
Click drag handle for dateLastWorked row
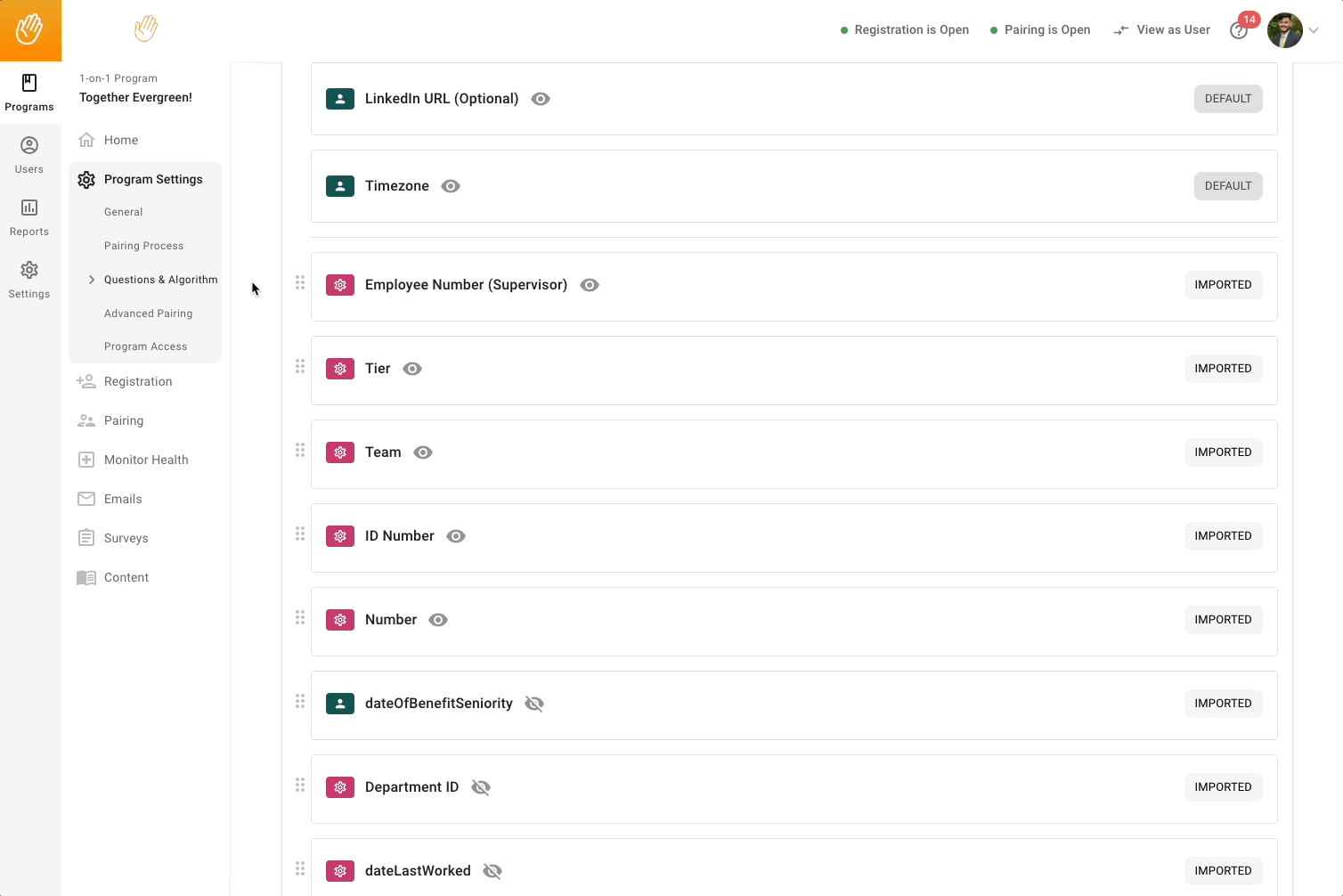tap(300, 868)
